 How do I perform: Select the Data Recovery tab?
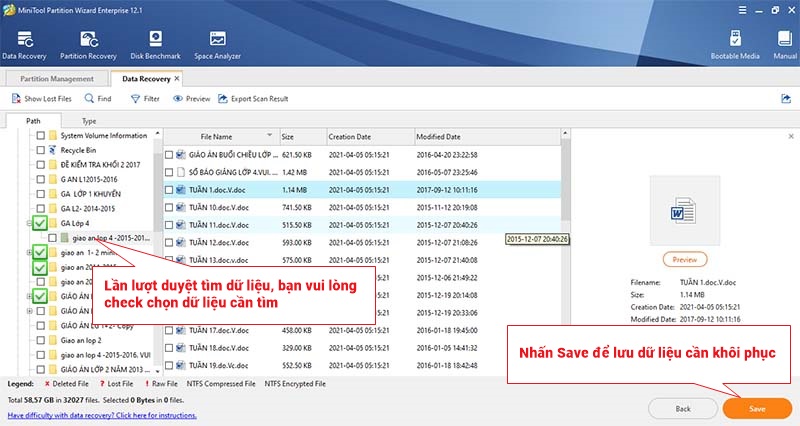click(146, 79)
